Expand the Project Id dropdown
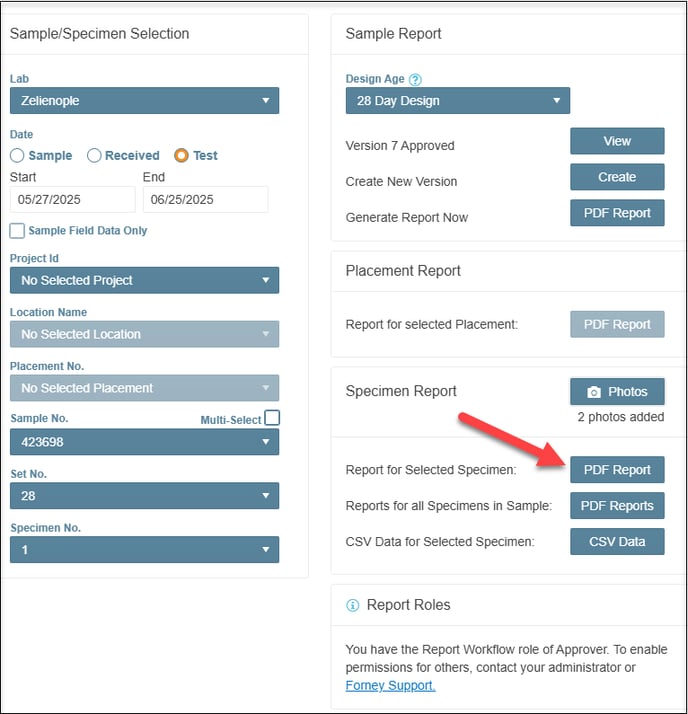 coord(144,280)
